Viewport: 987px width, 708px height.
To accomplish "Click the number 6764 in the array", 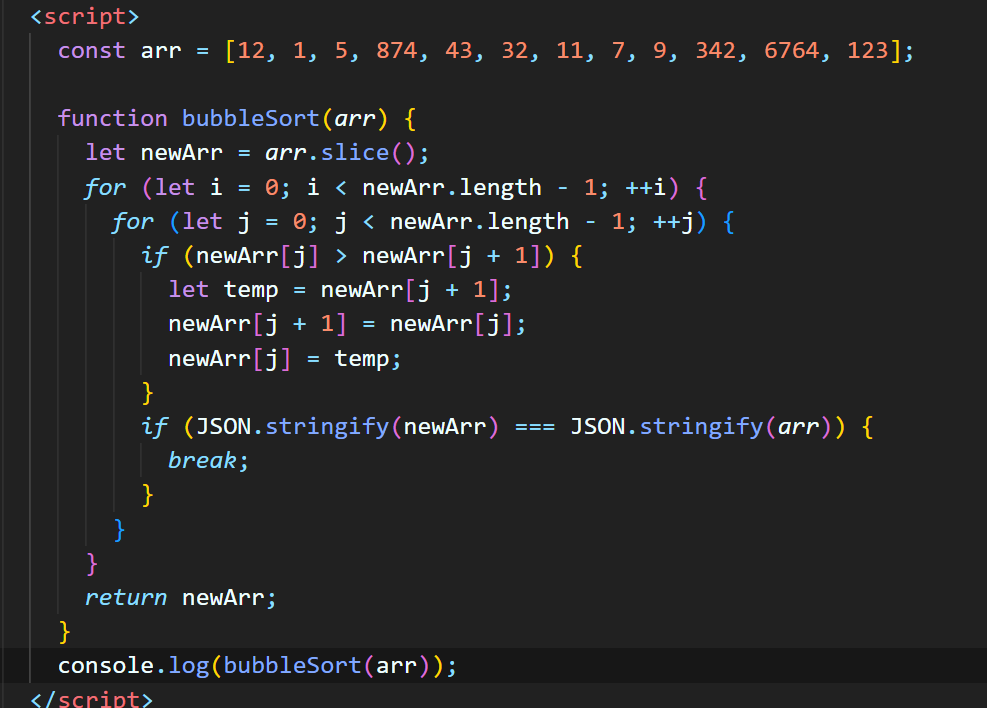I will tap(792, 50).
